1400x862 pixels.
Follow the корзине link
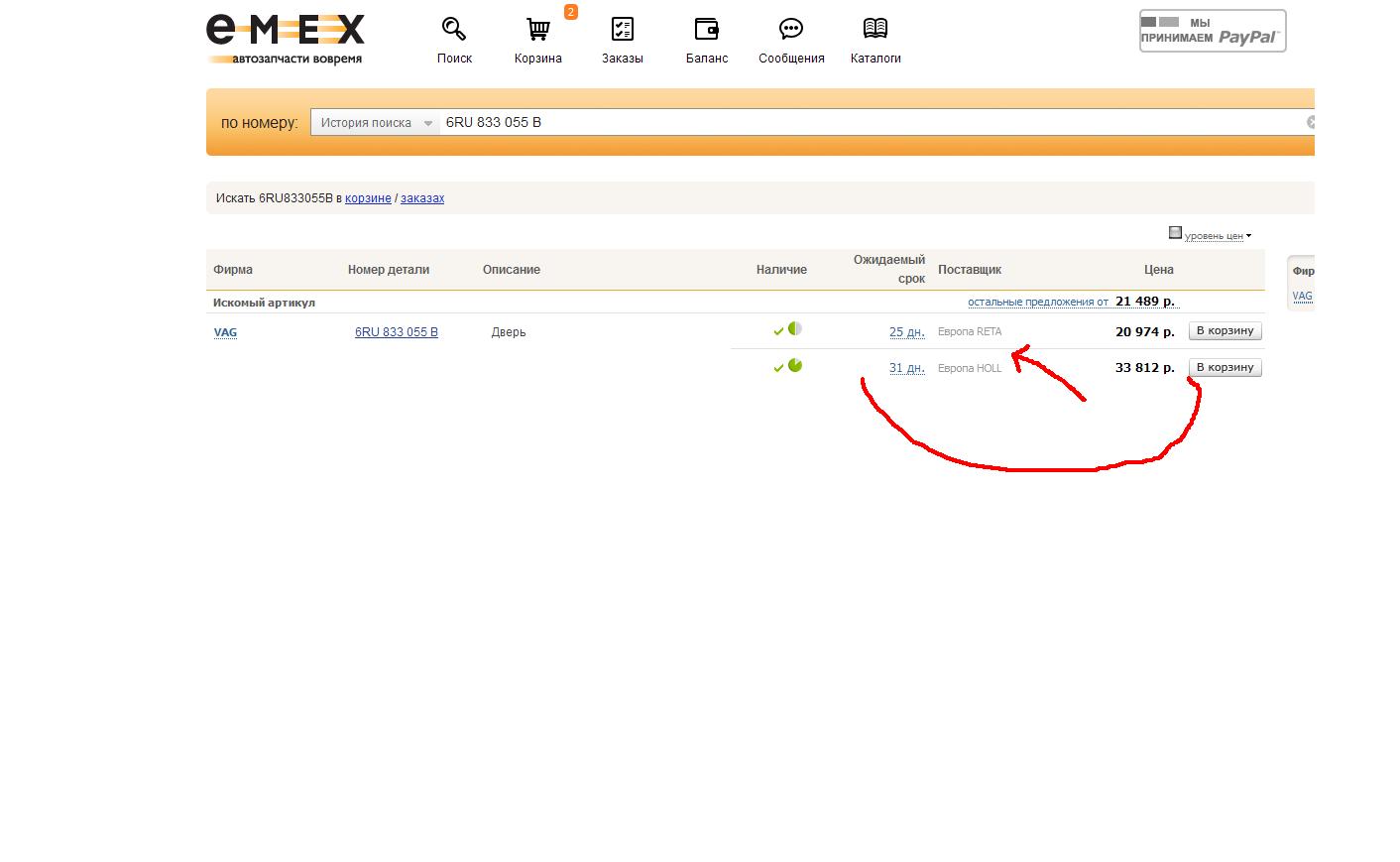click(368, 198)
